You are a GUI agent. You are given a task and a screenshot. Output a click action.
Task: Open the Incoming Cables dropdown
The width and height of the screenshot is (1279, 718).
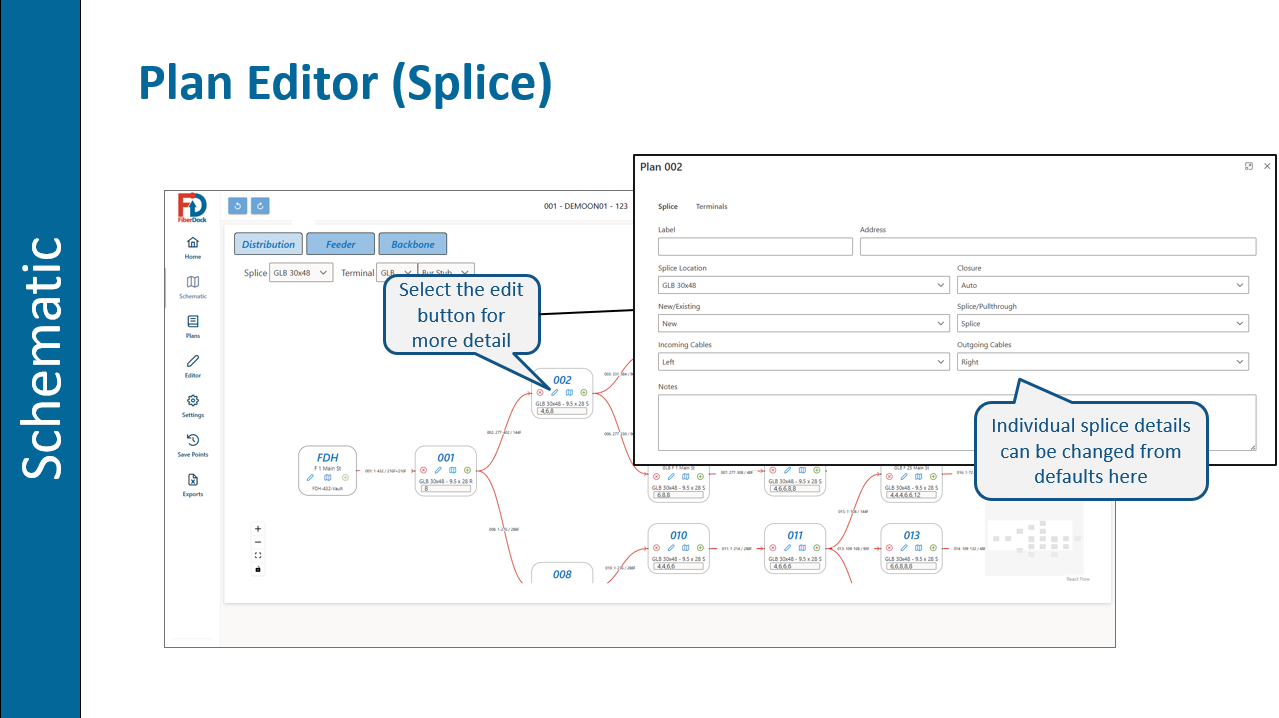coord(803,362)
